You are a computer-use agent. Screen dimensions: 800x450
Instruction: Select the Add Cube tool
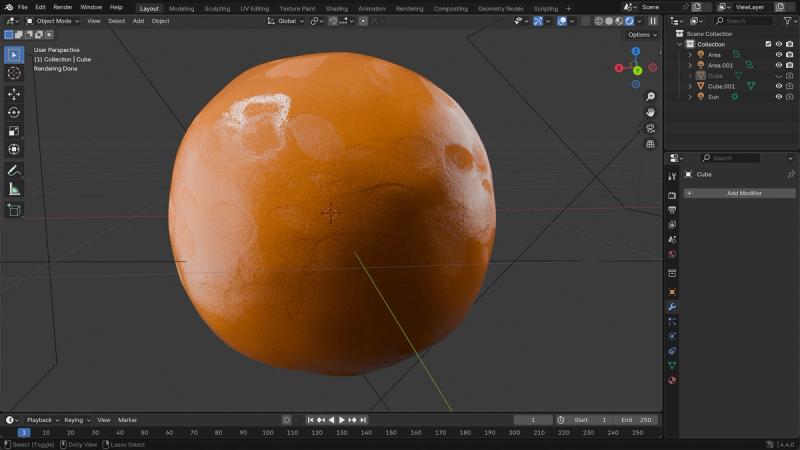pyautogui.click(x=14, y=210)
